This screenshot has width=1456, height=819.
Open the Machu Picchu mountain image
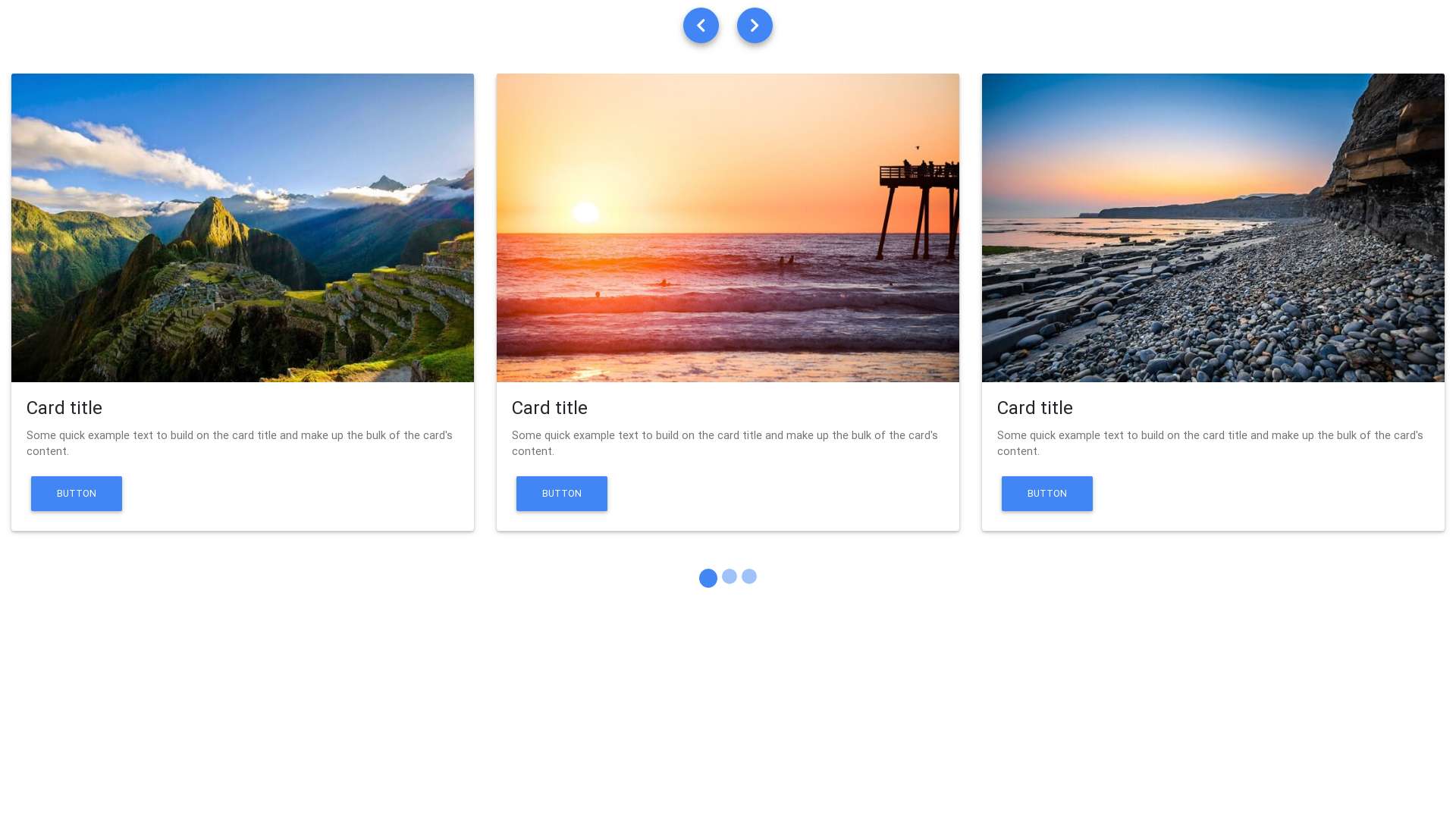coord(243,227)
